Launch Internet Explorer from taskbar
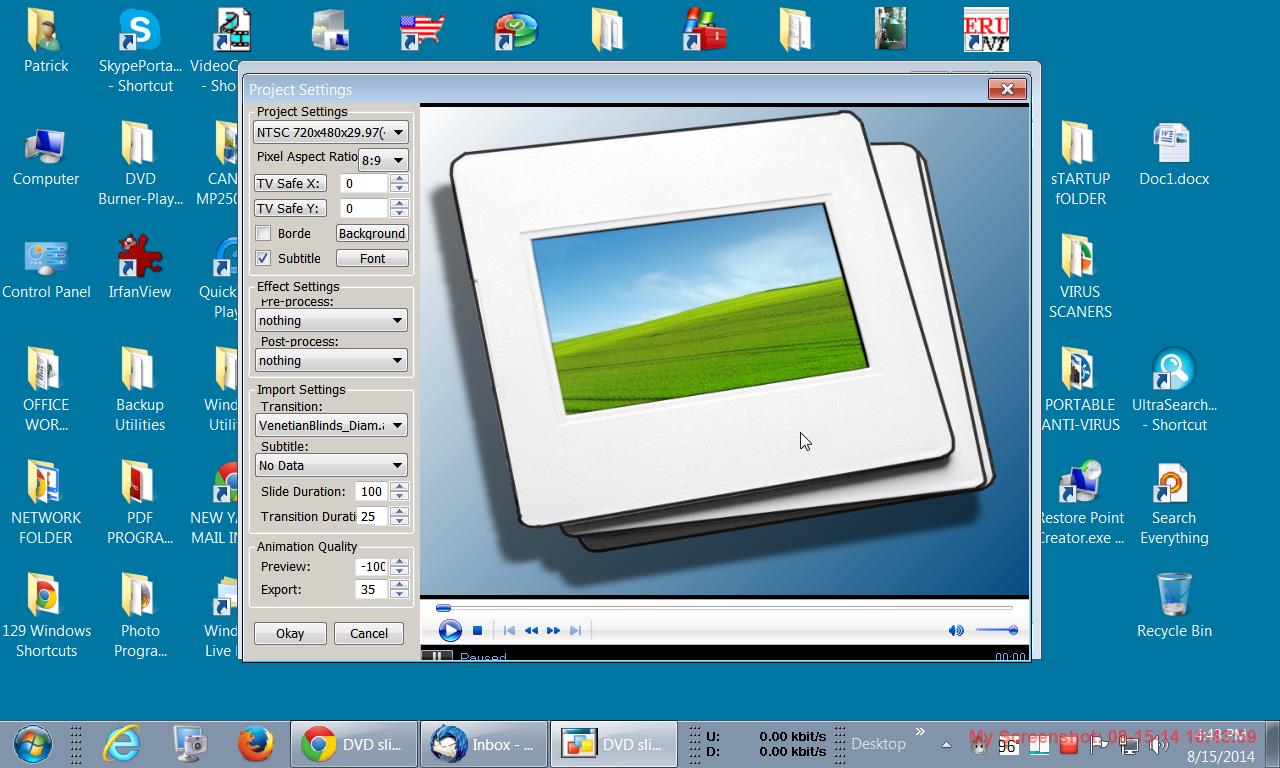Image resolution: width=1280 pixels, height=768 pixels. coord(122,744)
